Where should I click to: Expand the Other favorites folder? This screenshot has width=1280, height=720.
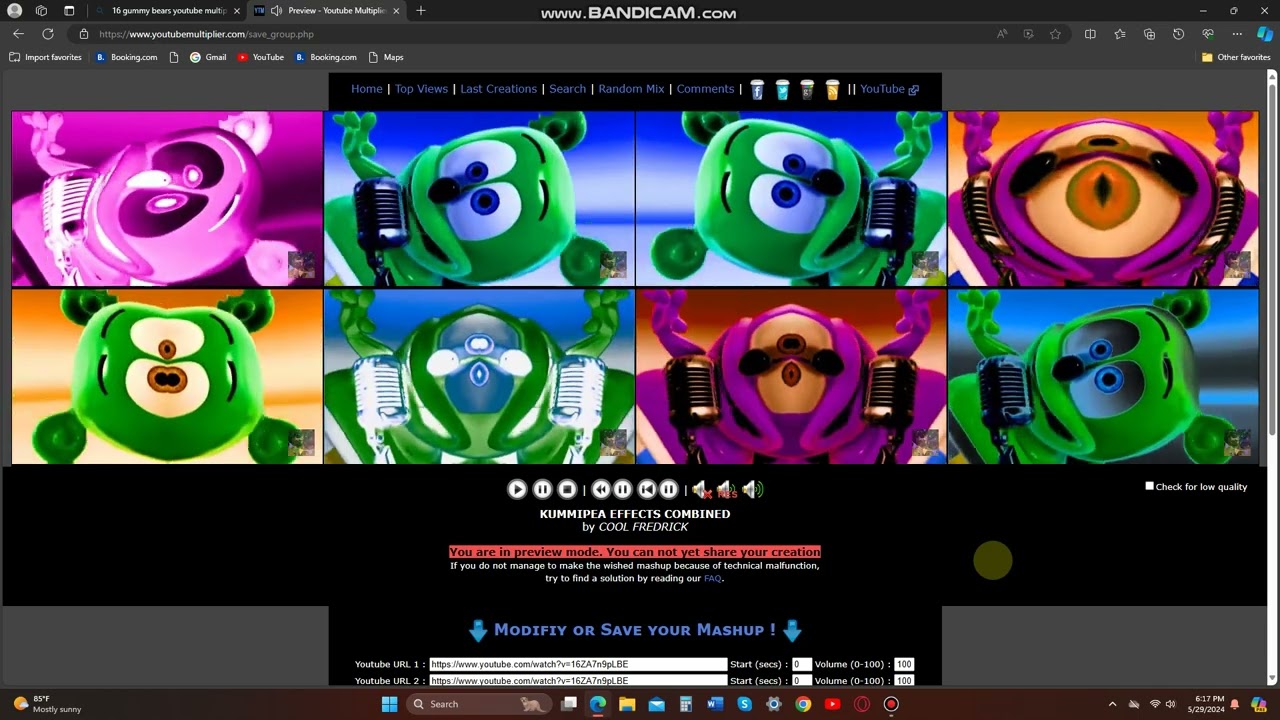(x=1236, y=57)
